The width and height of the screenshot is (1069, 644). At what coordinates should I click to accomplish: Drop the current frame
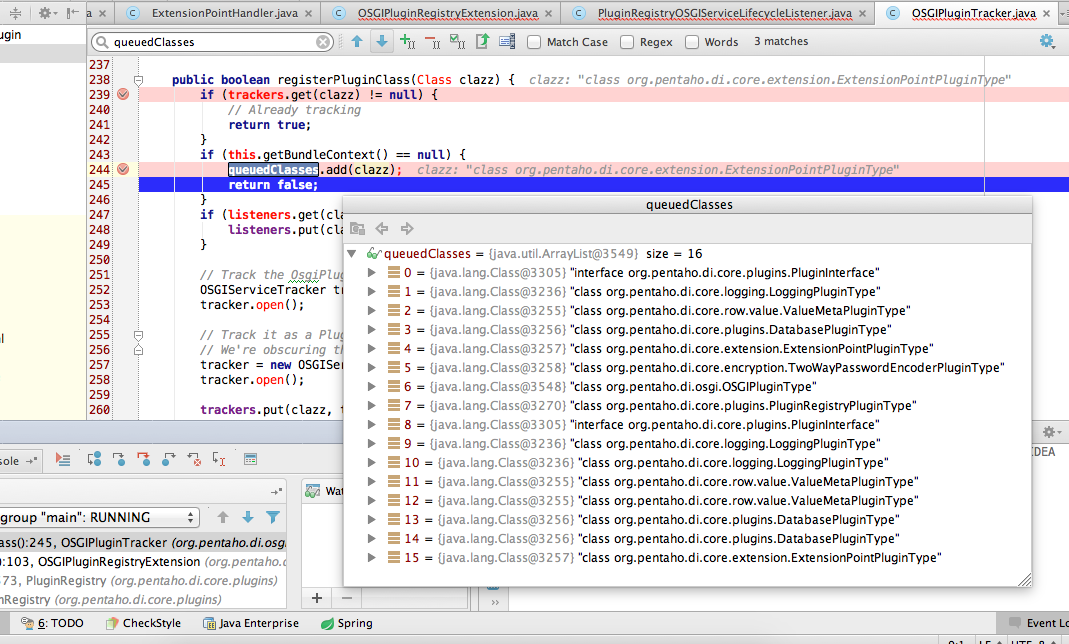tap(194, 459)
